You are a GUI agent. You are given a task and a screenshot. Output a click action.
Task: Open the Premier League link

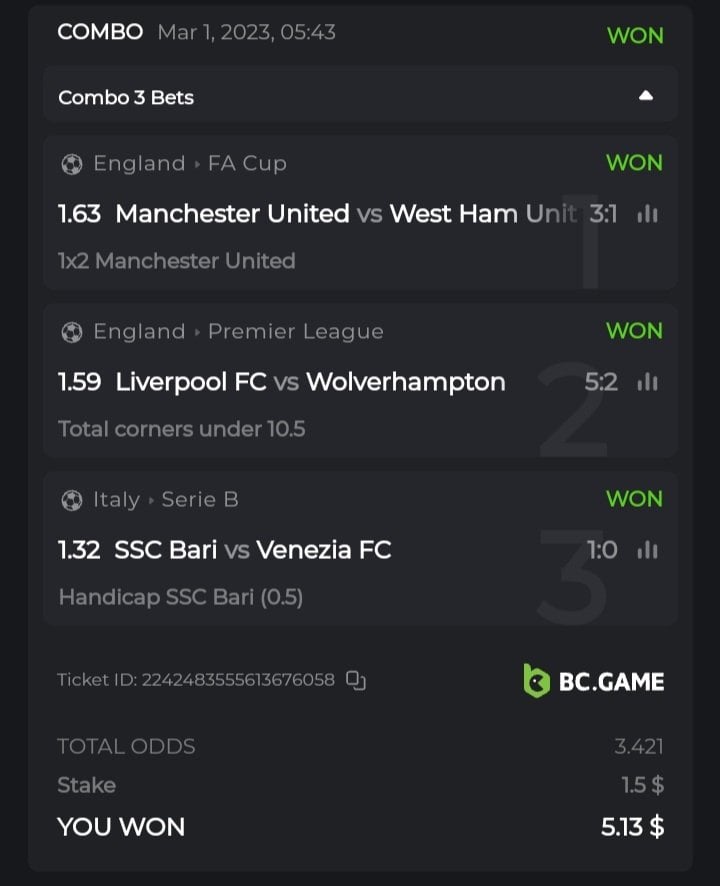[295, 331]
